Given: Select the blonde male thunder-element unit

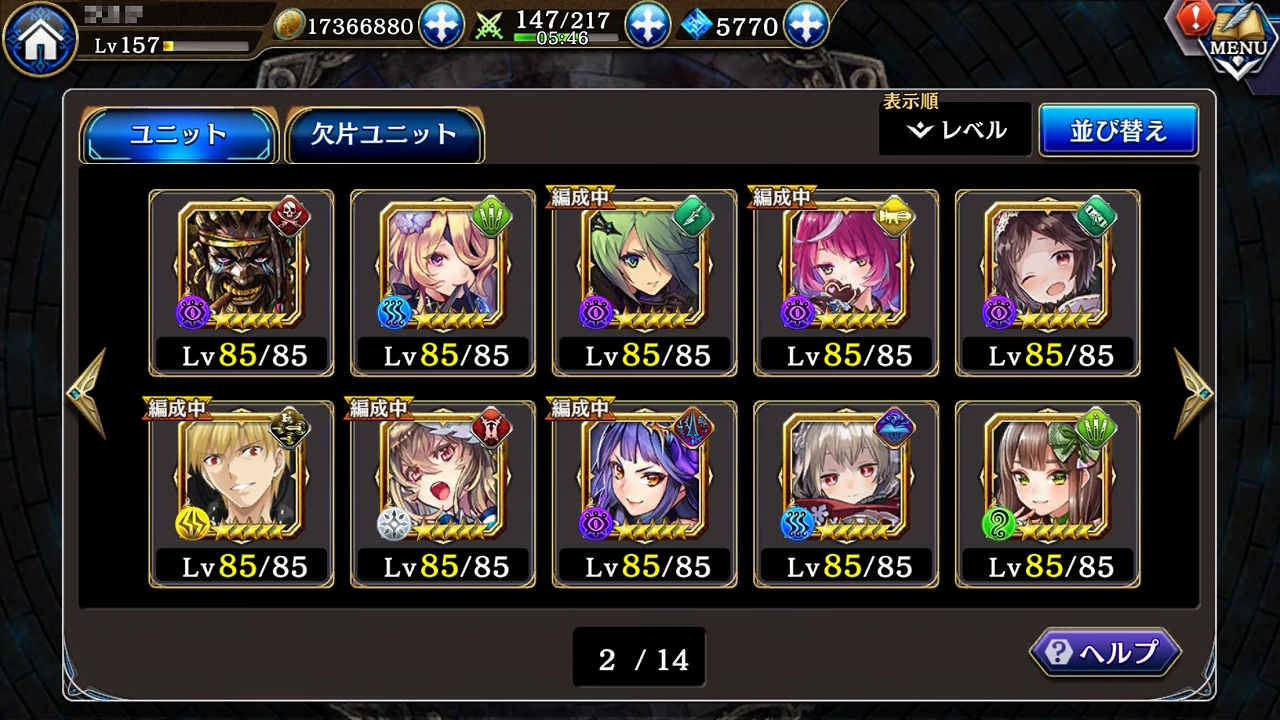Looking at the screenshot, I should coord(242,494).
